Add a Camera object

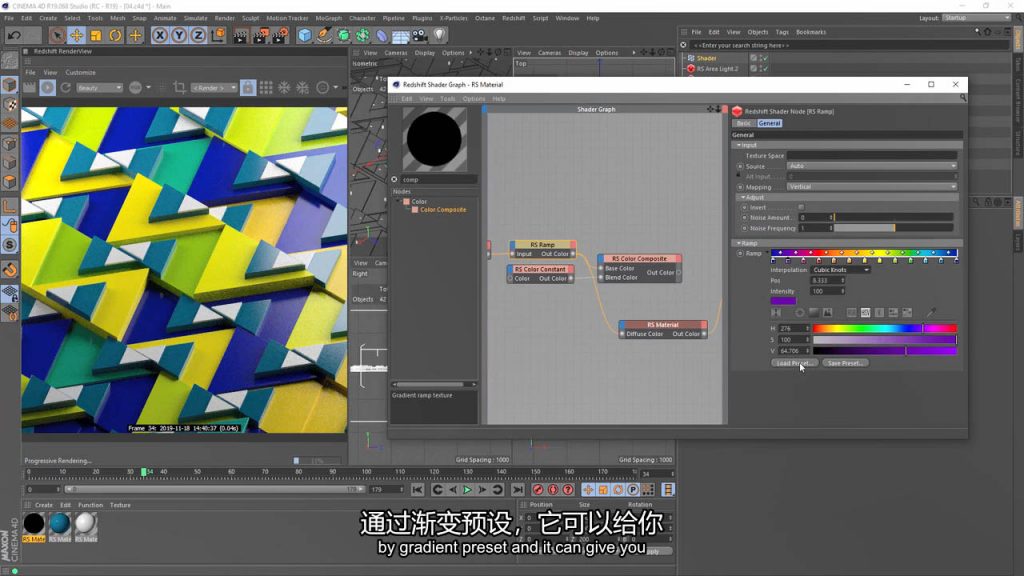(420, 35)
